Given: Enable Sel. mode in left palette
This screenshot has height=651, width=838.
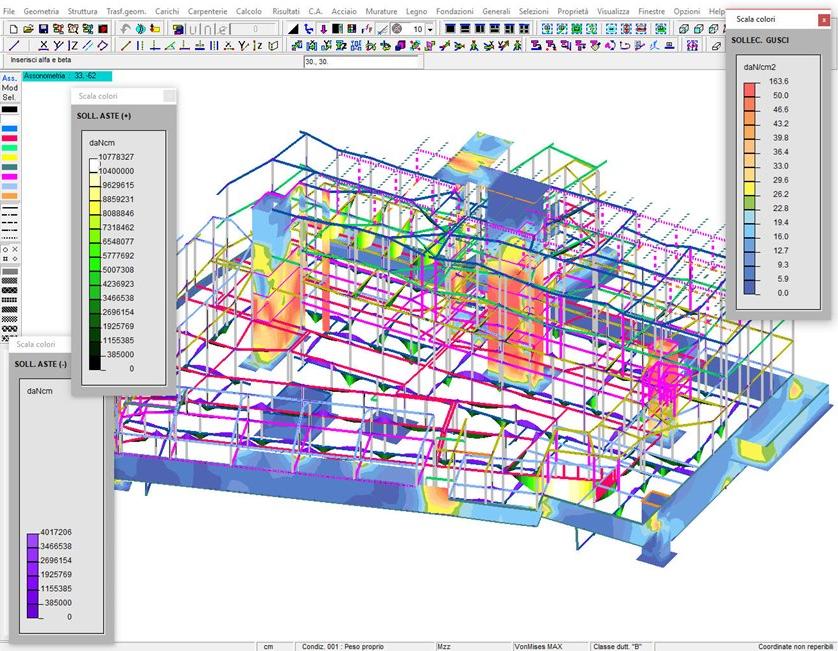Looking at the screenshot, I should pyautogui.click(x=9, y=97).
